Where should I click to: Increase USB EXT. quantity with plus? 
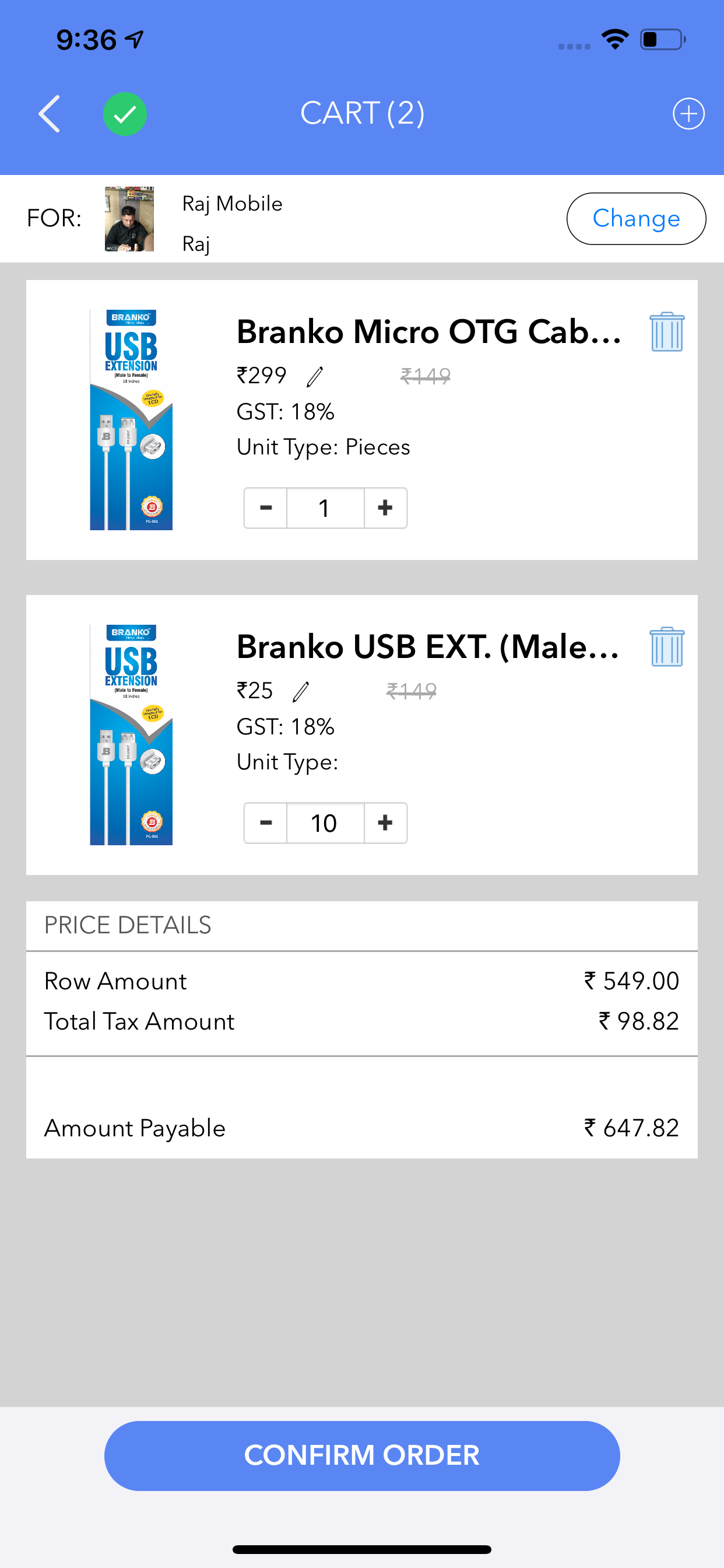(x=385, y=823)
